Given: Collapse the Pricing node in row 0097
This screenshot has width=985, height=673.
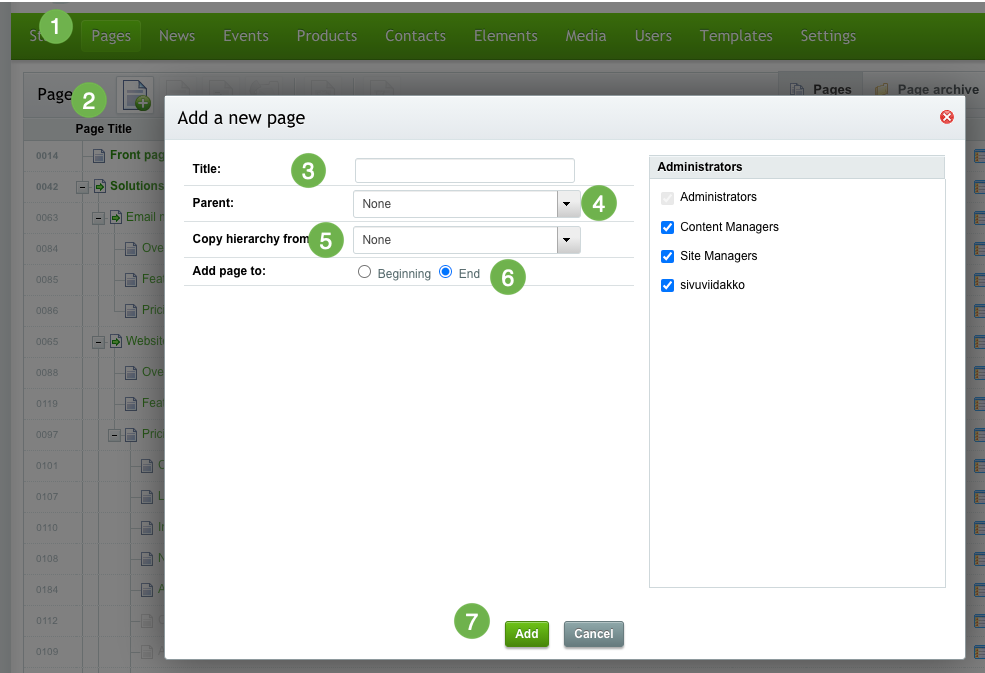Looking at the screenshot, I should (114, 435).
